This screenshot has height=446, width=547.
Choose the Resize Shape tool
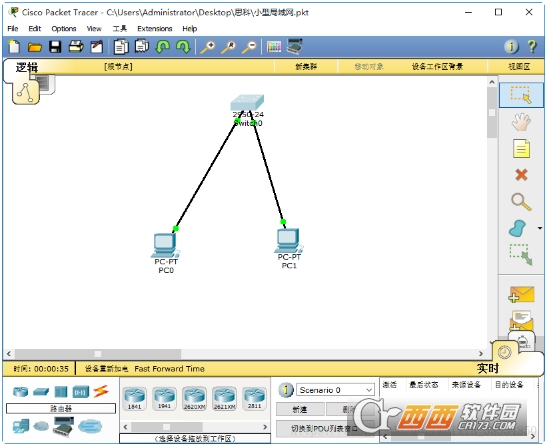(x=521, y=254)
